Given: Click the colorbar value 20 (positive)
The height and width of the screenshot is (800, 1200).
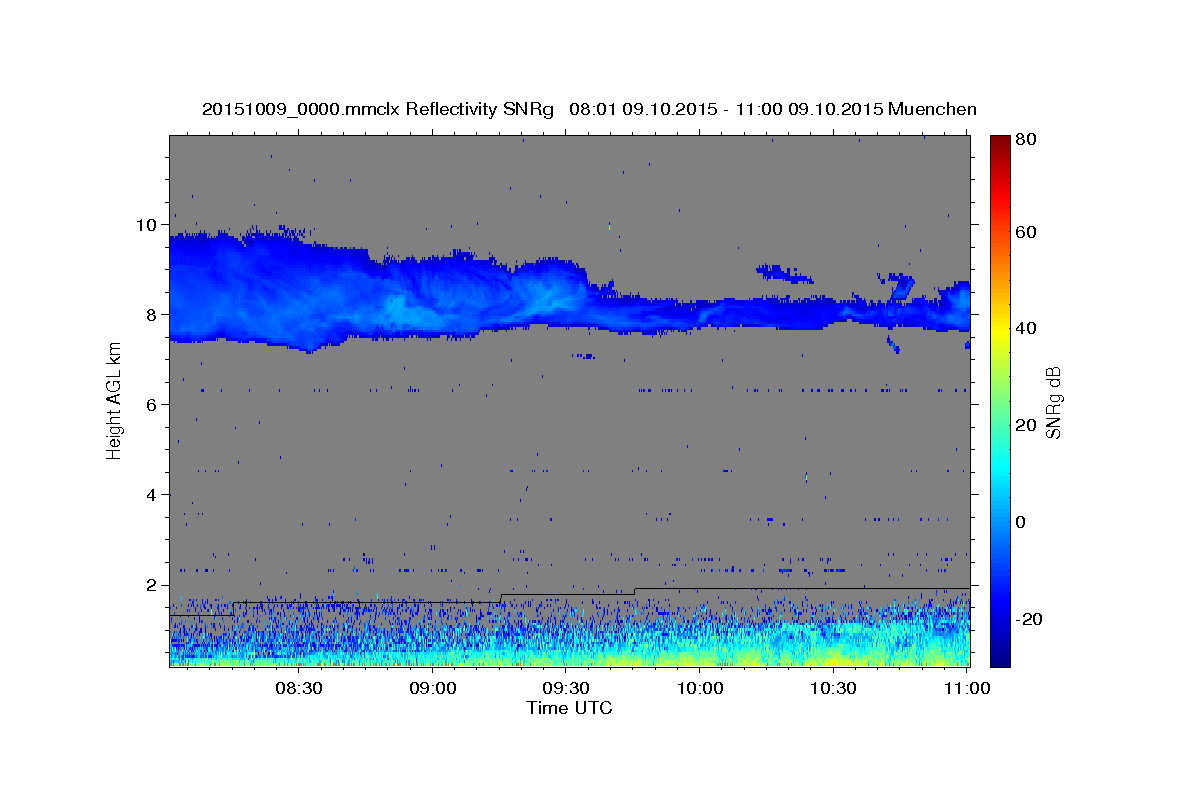Looking at the screenshot, I should (x=1026, y=425).
